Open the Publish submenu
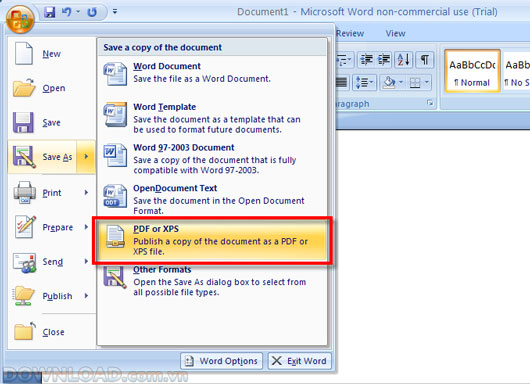The width and height of the screenshot is (530, 384). point(52,296)
